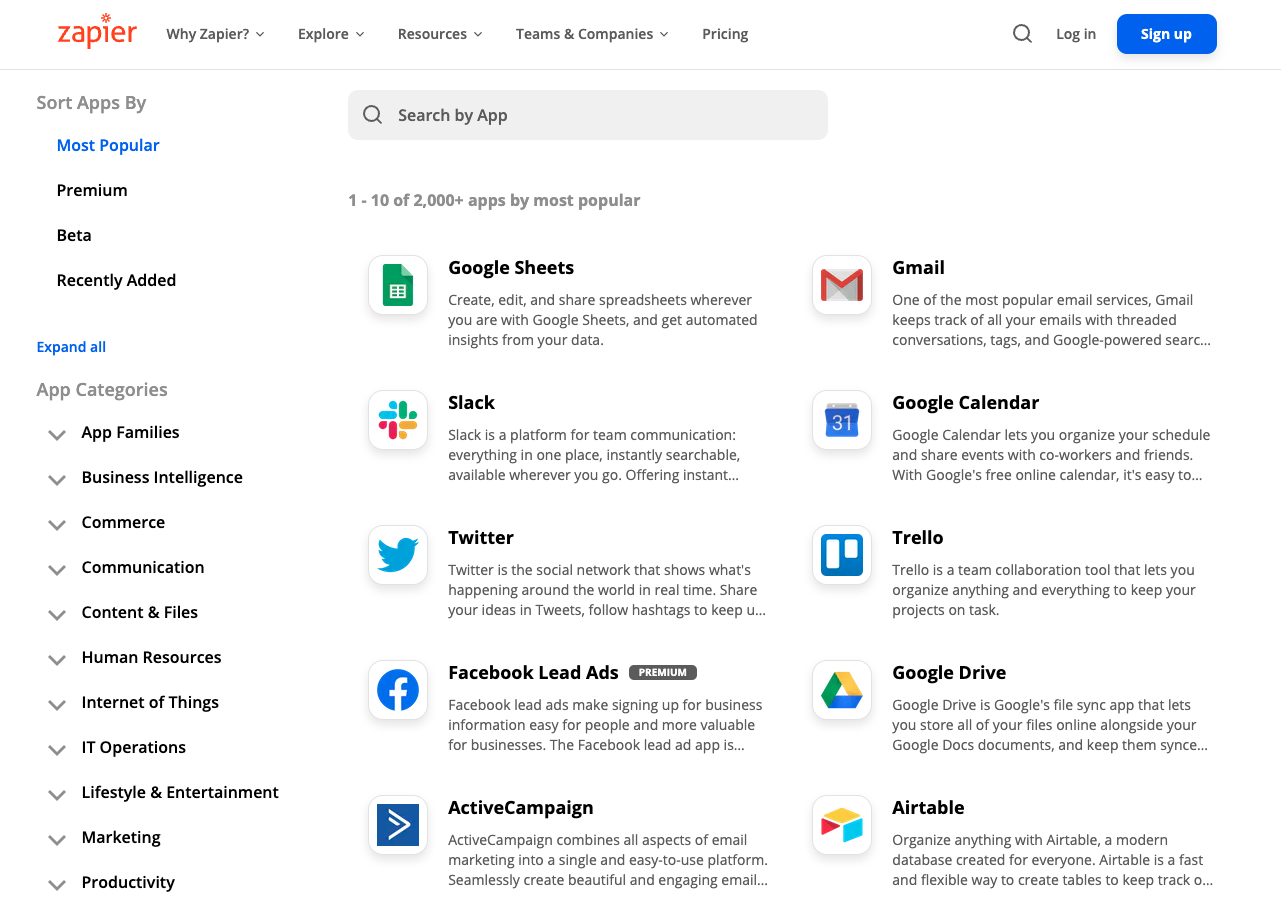This screenshot has height=913, width=1281.
Task: Click the Facebook Lead Ads icon
Action: [398, 690]
